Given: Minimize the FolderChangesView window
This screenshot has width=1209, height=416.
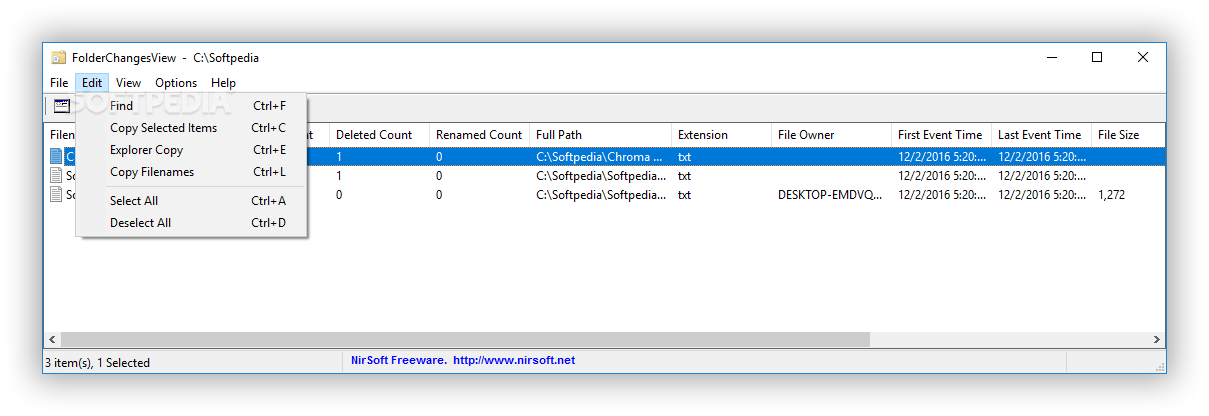Looking at the screenshot, I should click(1051, 58).
